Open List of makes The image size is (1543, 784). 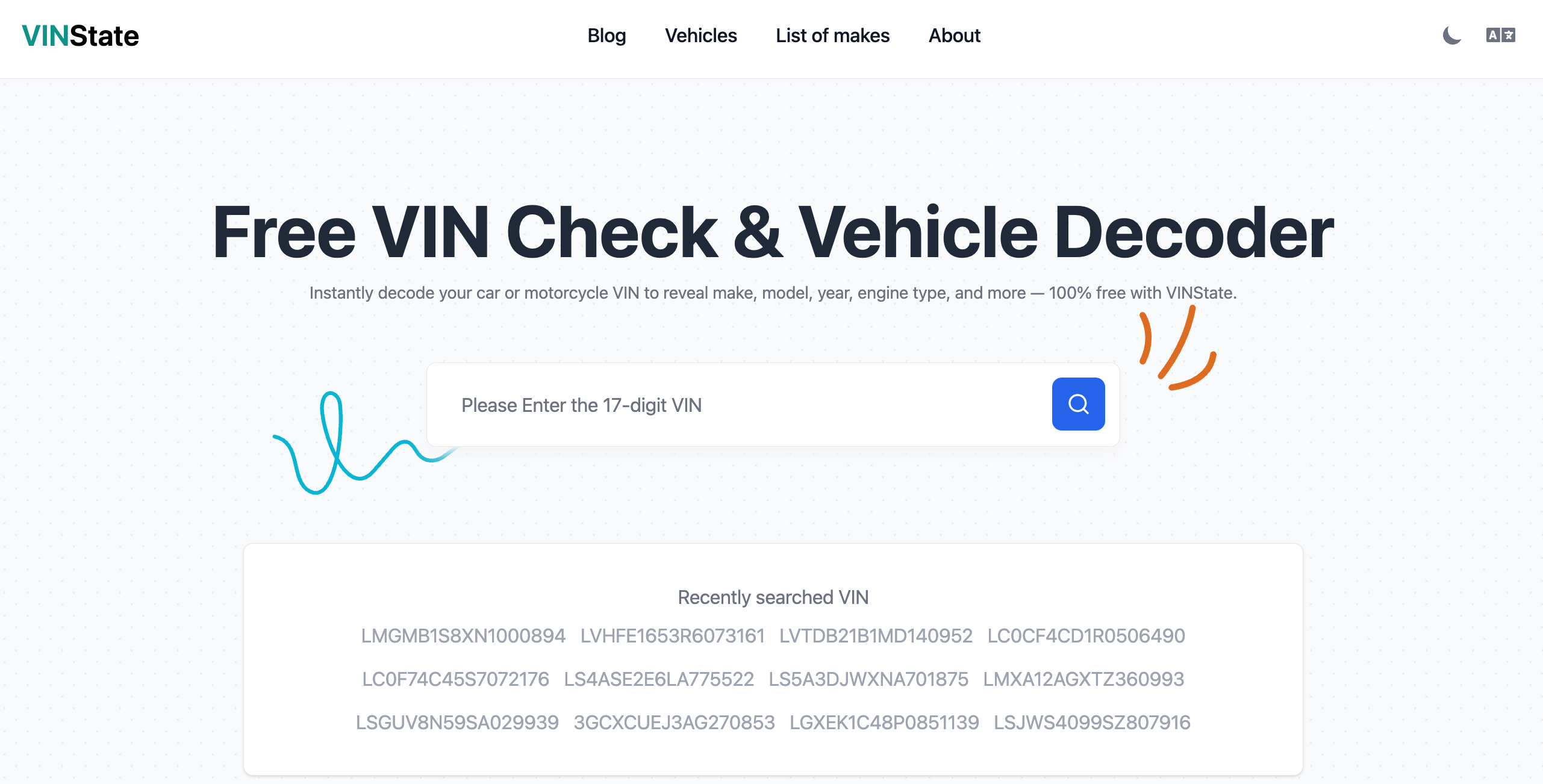pyautogui.click(x=832, y=36)
